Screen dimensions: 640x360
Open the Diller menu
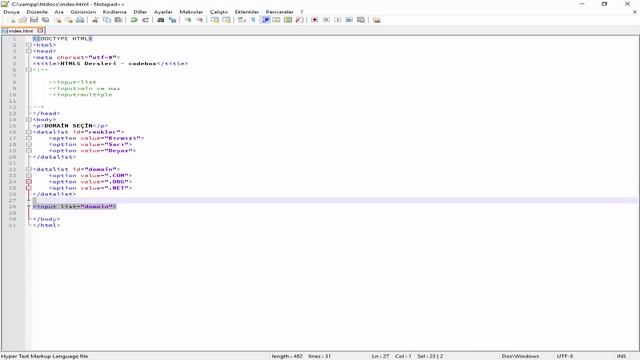tap(140, 12)
